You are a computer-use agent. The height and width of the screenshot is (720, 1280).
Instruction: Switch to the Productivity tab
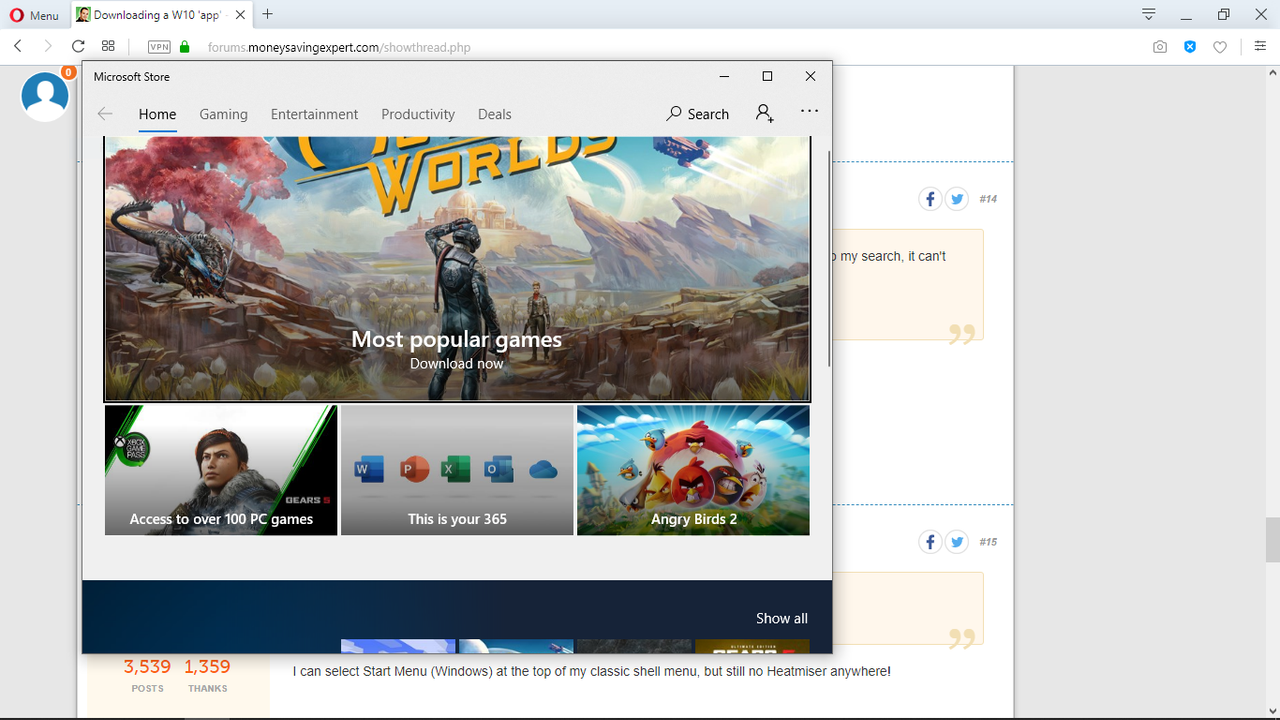(x=418, y=114)
